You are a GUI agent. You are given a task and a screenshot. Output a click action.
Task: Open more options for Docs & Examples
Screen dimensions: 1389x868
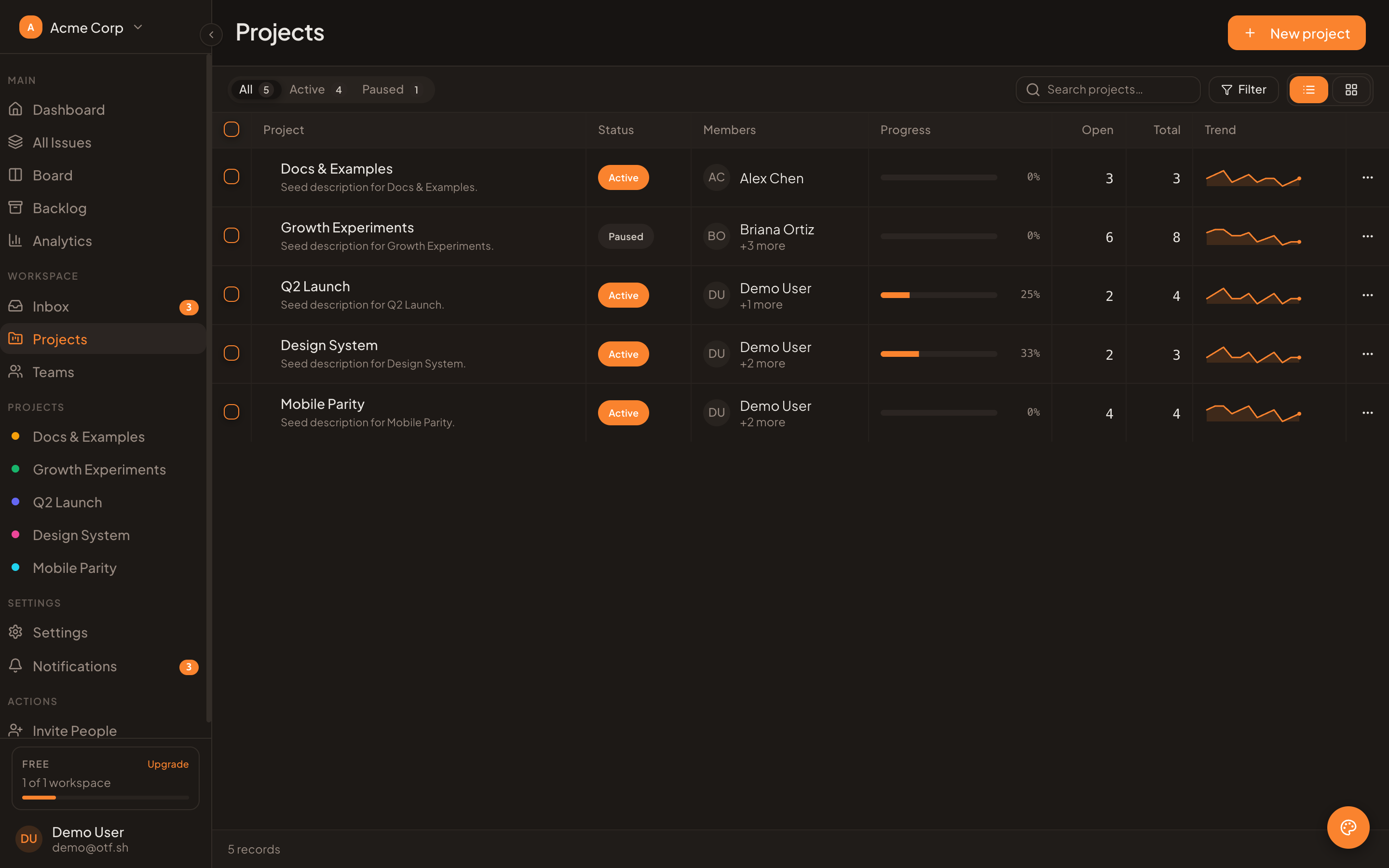coord(1368,177)
